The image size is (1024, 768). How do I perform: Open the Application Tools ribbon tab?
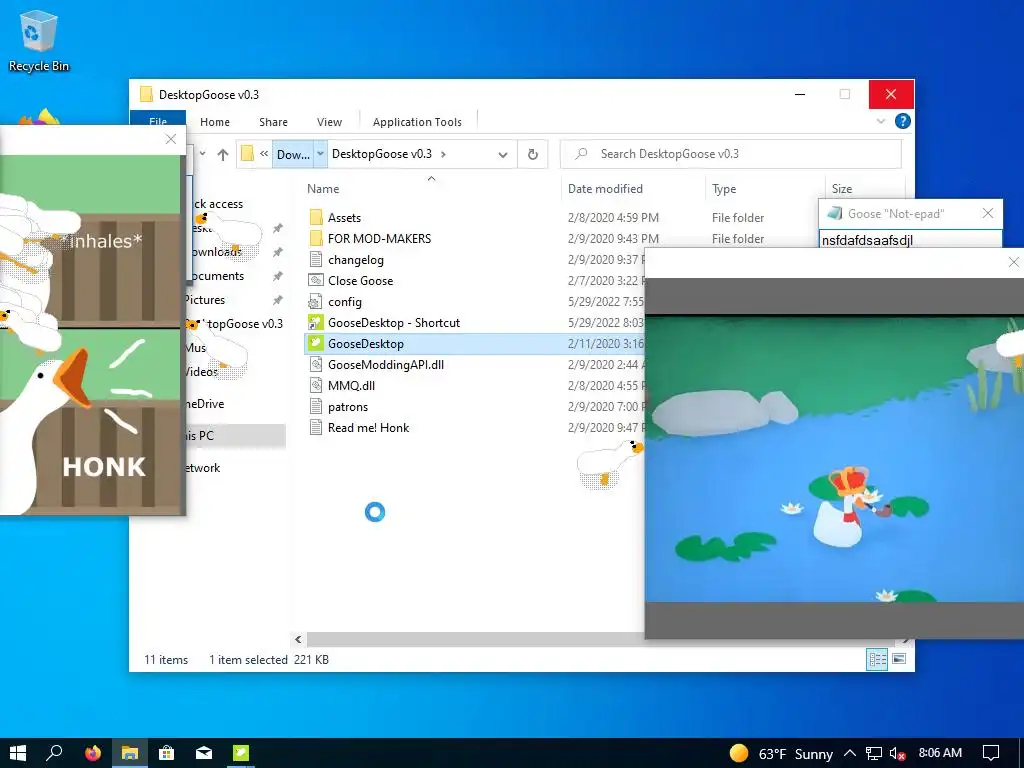[x=417, y=122]
